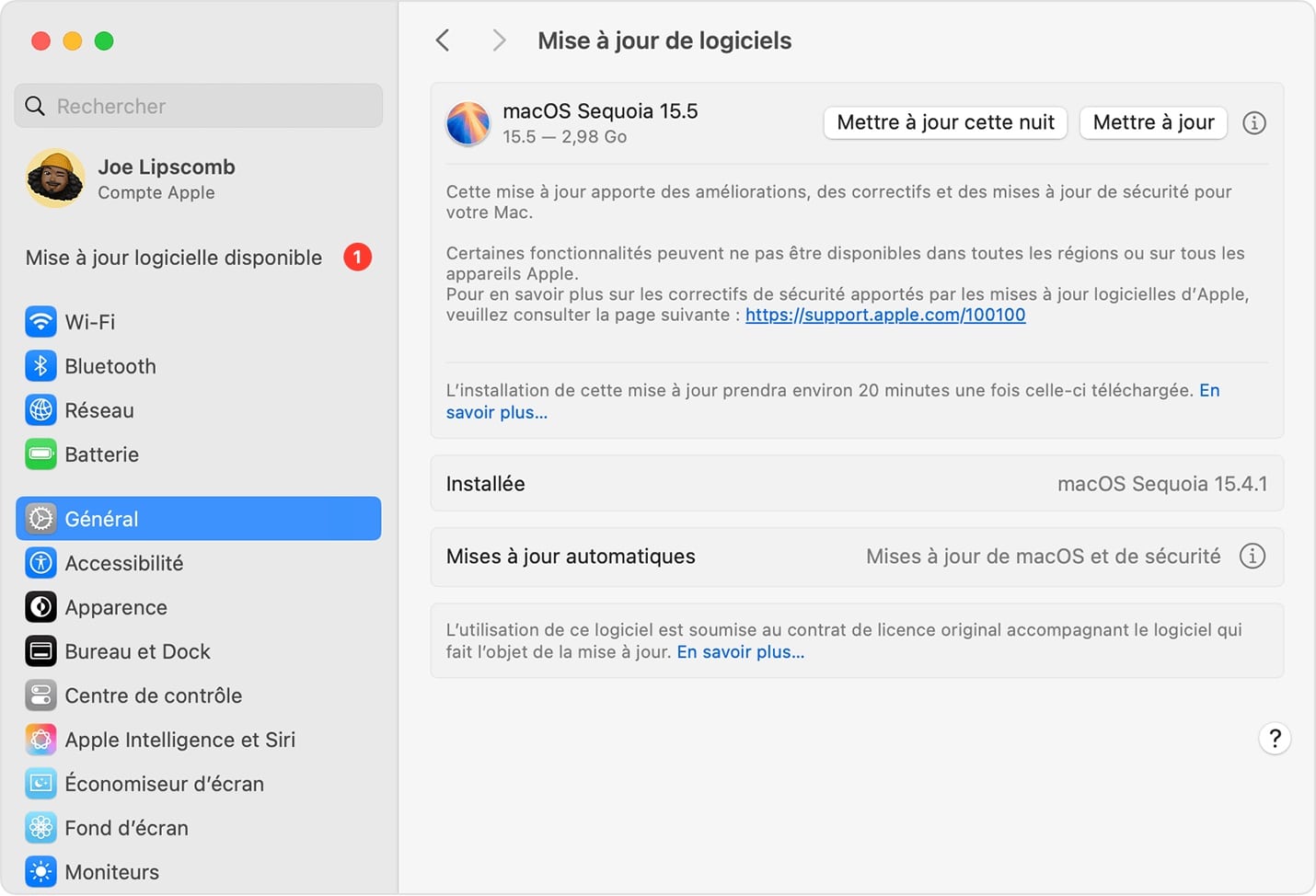Image resolution: width=1316 pixels, height=896 pixels.
Task: Click the red update notification badge
Action: point(358,258)
